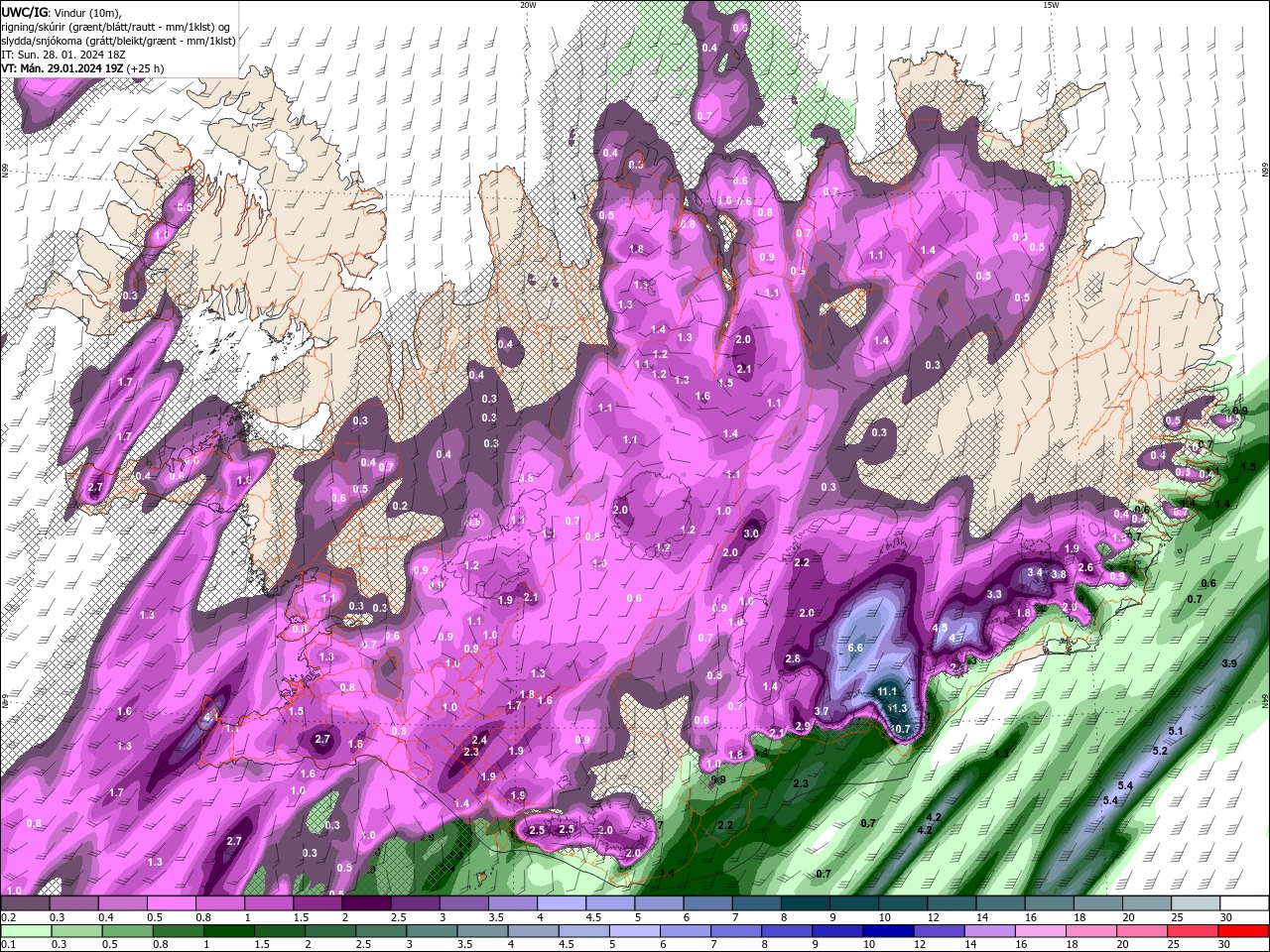Image resolution: width=1270 pixels, height=952 pixels.
Task: Click the 4.5 value on the map
Action: pos(941,629)
